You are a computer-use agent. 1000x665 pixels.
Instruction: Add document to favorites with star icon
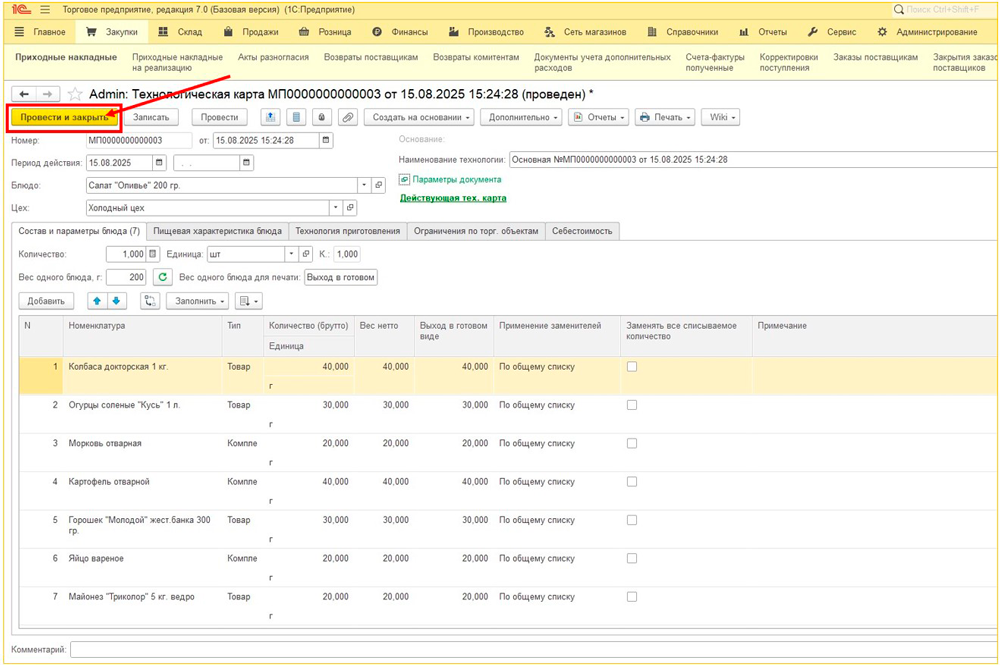[x=75, y=94]
